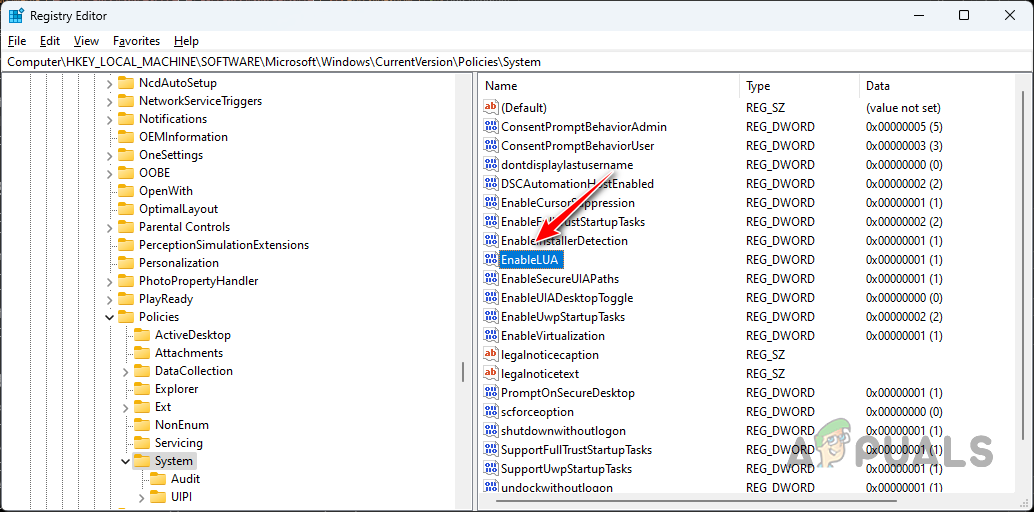Click the (Default) string value icon
This screenshot has height=512, width=1034.
point(491,108)
